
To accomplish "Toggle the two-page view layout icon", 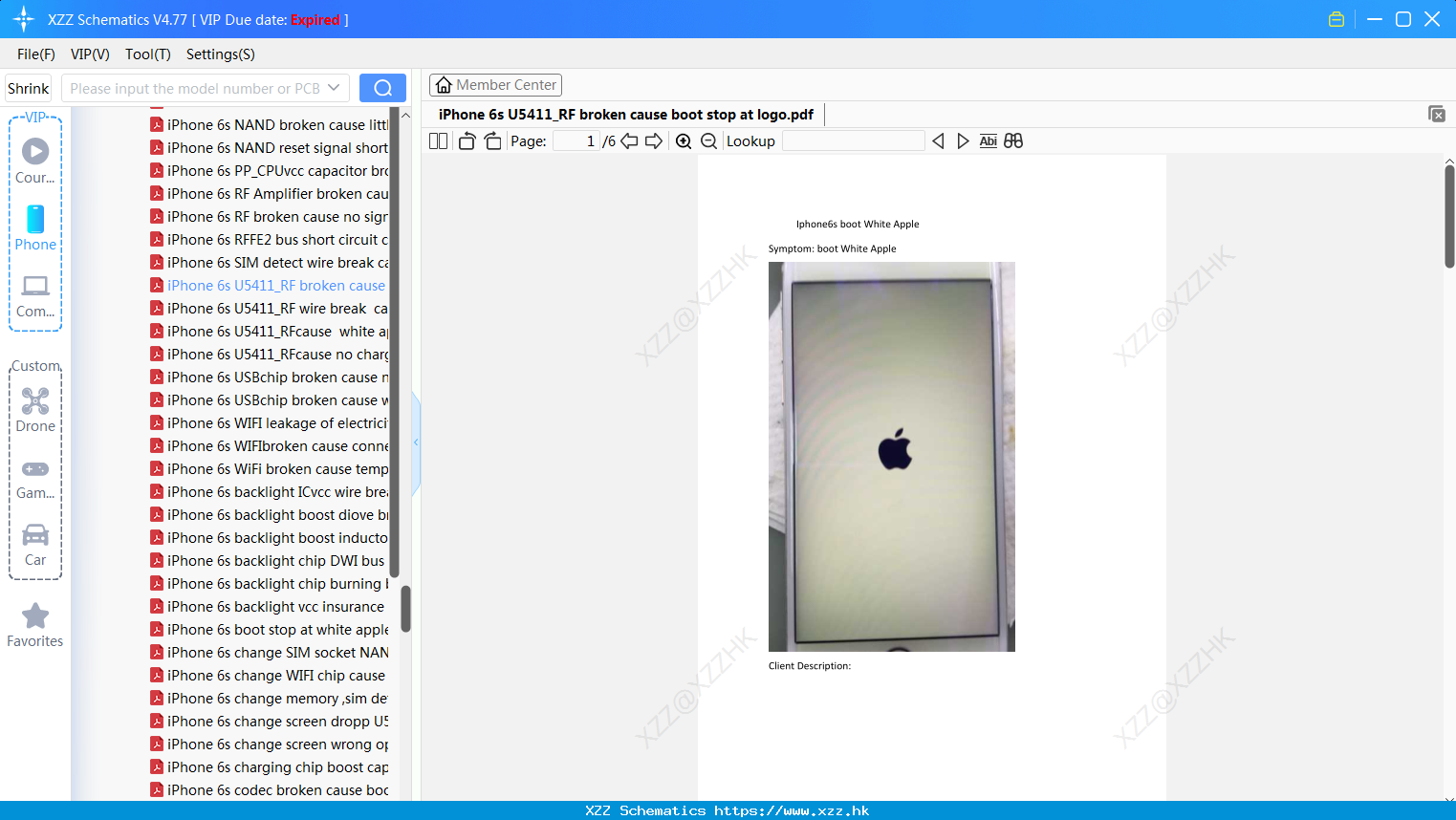I will tap(438, 141).
